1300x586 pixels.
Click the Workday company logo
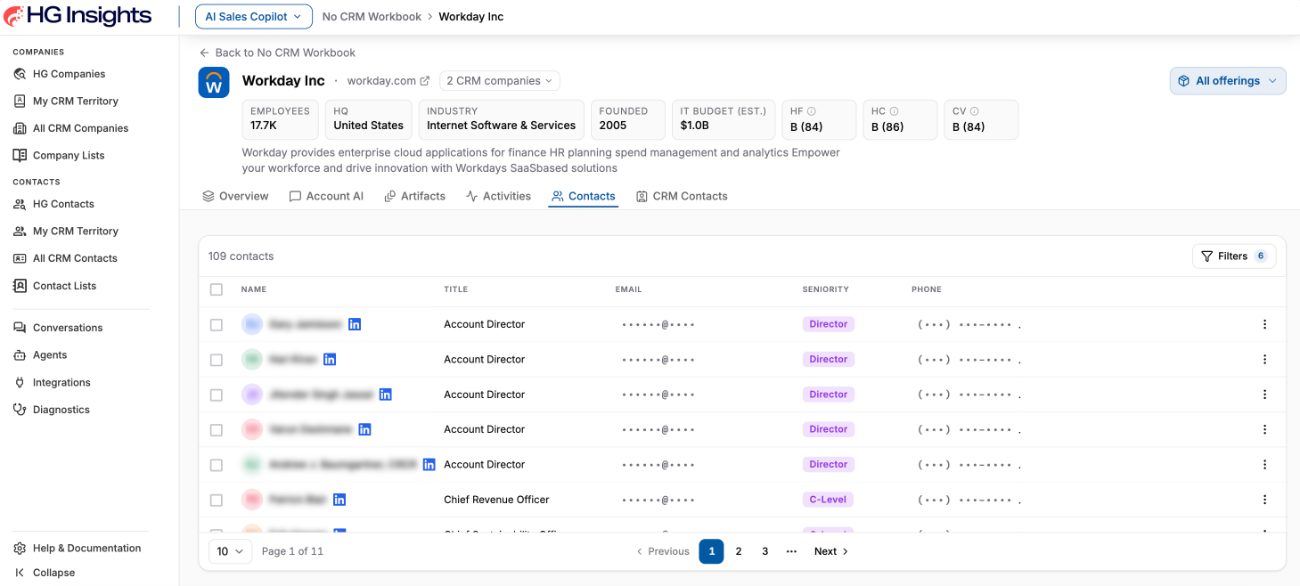tap(214, 82)
